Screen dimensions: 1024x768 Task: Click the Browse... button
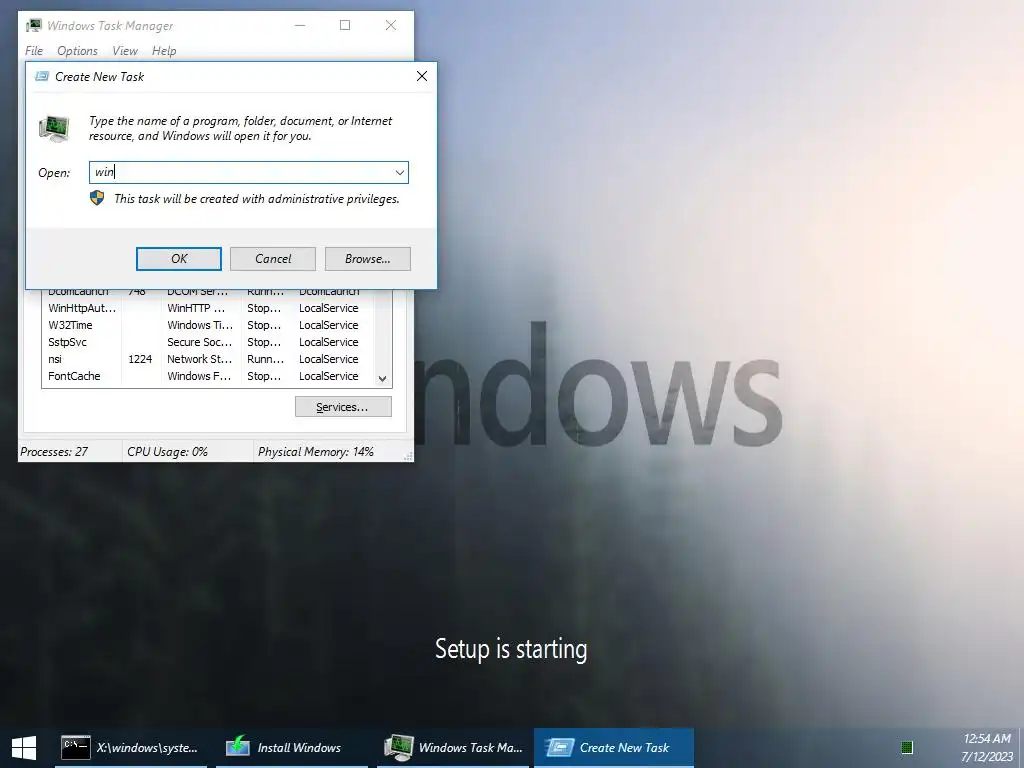tap(368, 259)
